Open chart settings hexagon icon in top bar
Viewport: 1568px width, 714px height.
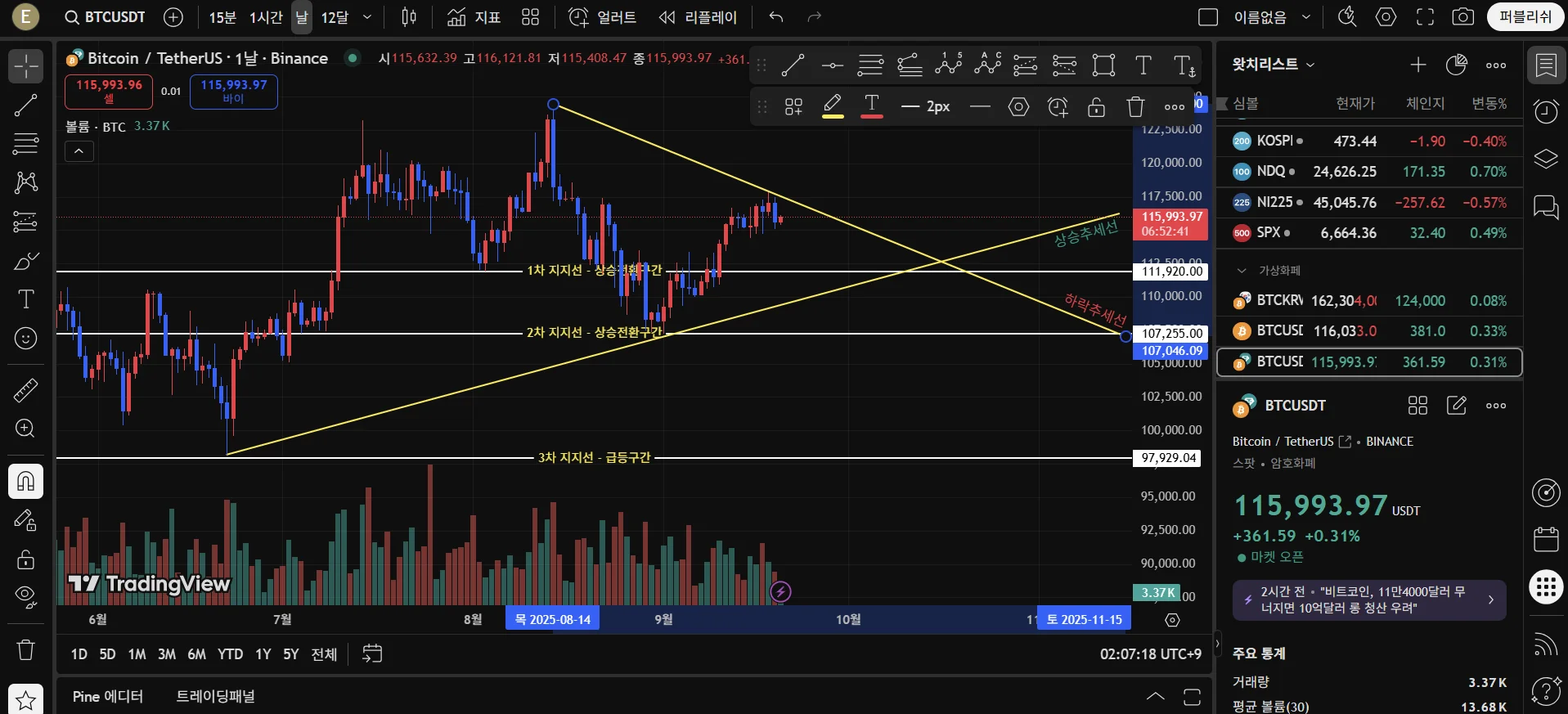click(x=1386, y=17)
